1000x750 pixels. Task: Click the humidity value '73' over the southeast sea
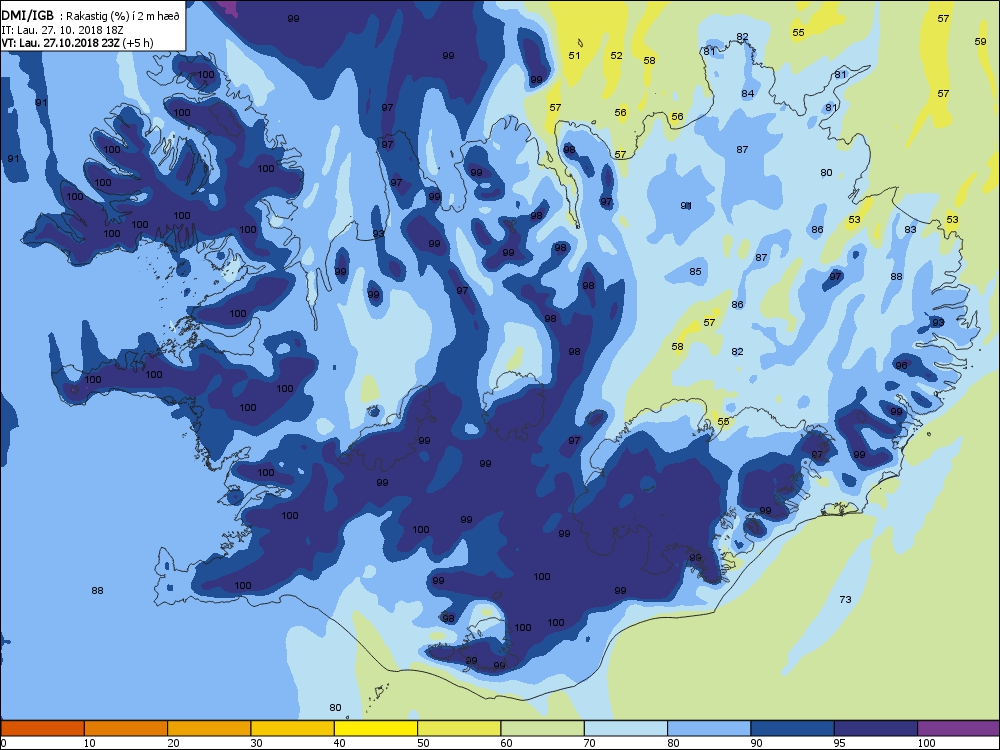845,599
